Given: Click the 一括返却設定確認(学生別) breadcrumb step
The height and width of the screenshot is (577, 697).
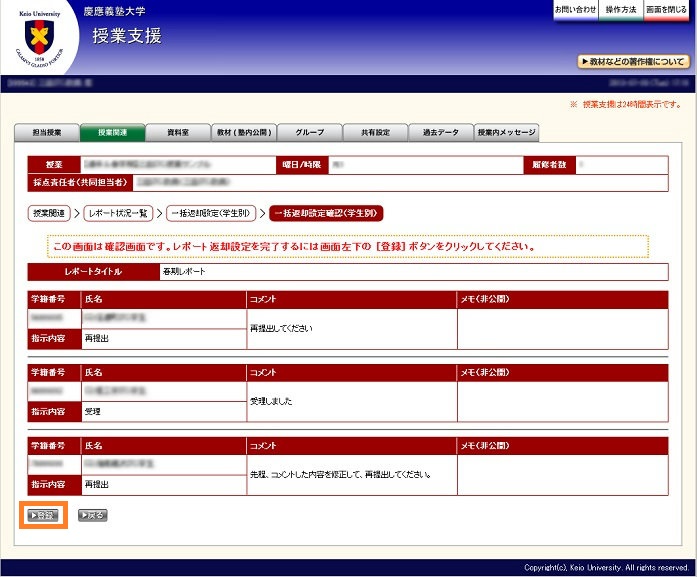Looking at the screenshot, I should pos(326,213).
